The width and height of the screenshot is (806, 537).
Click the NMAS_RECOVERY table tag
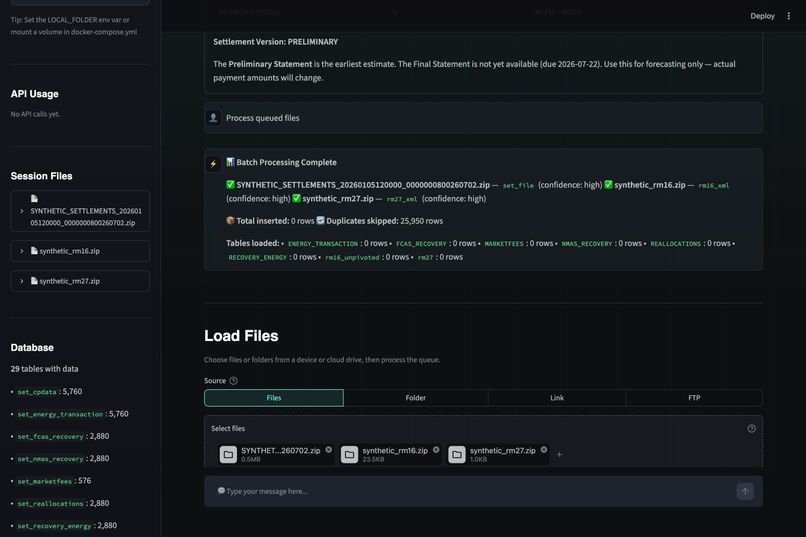(587, 244)
